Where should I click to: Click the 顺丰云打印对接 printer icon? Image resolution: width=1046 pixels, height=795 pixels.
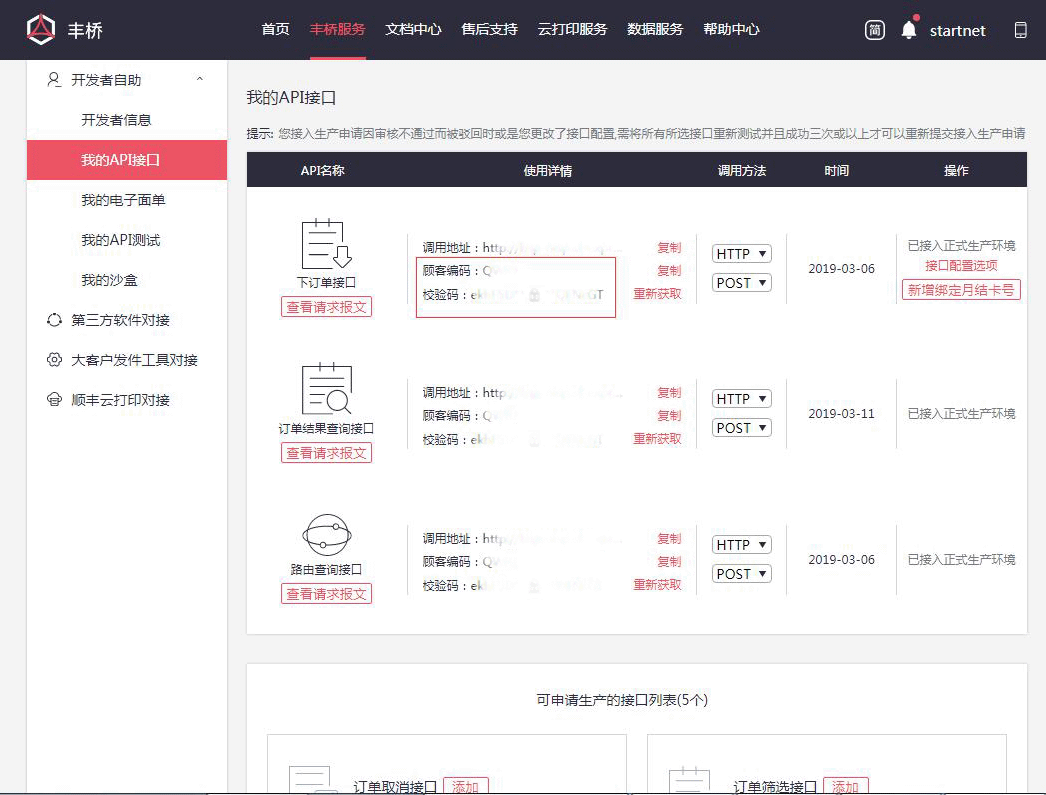pos(54,400)
